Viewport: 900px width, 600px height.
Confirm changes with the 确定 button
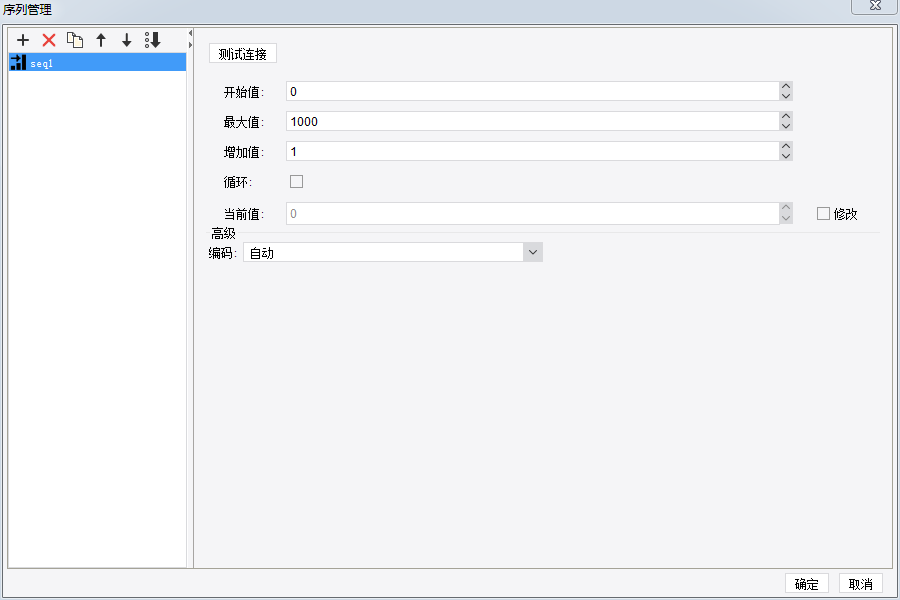[x=806, y=583]
